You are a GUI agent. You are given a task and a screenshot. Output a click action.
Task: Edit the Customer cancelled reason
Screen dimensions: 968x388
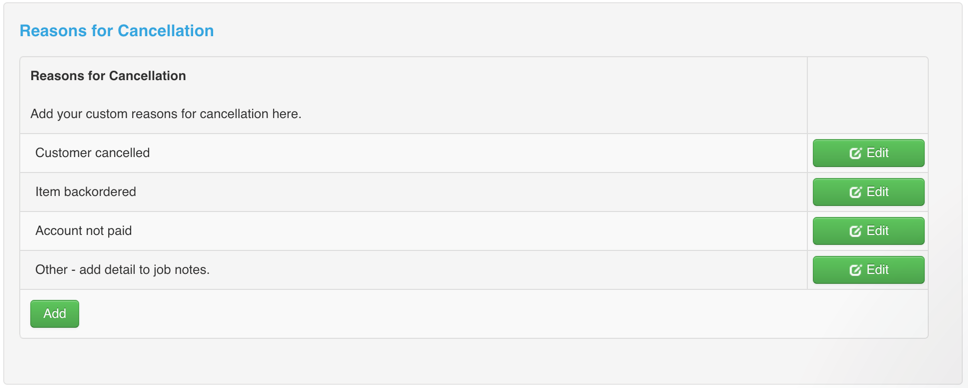(869, 153)
